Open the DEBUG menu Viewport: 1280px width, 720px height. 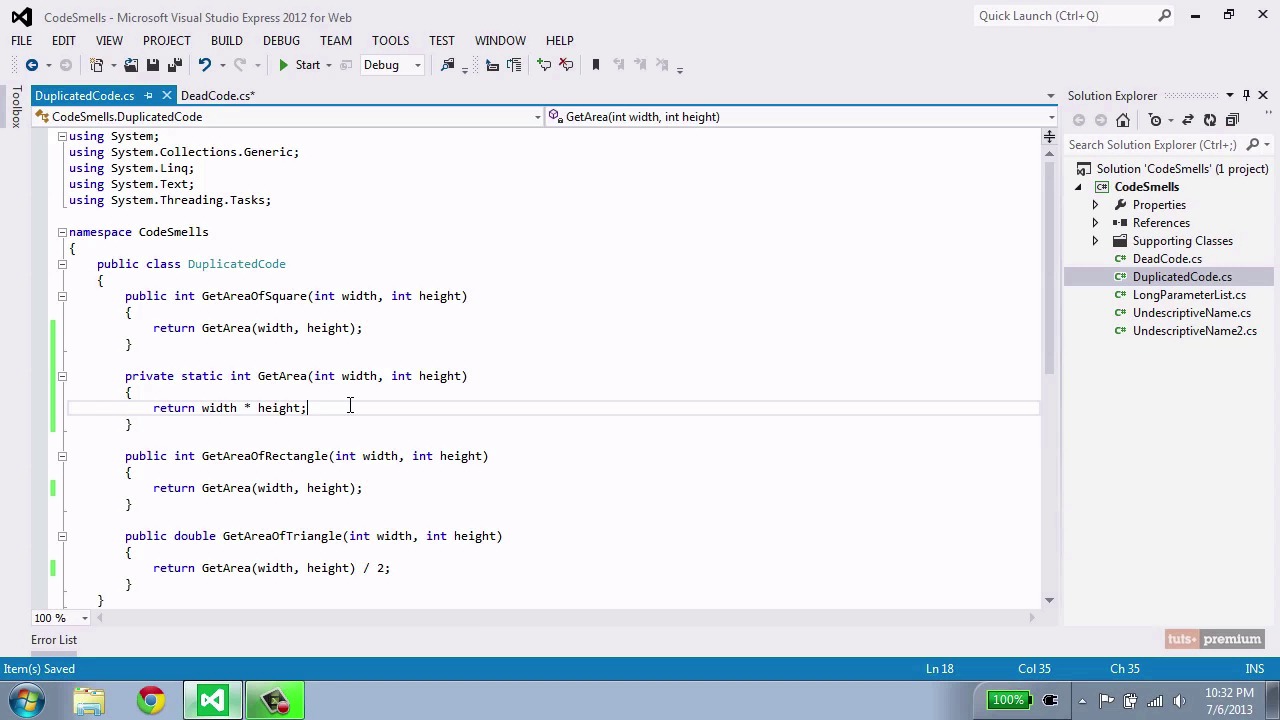[281, 40]
